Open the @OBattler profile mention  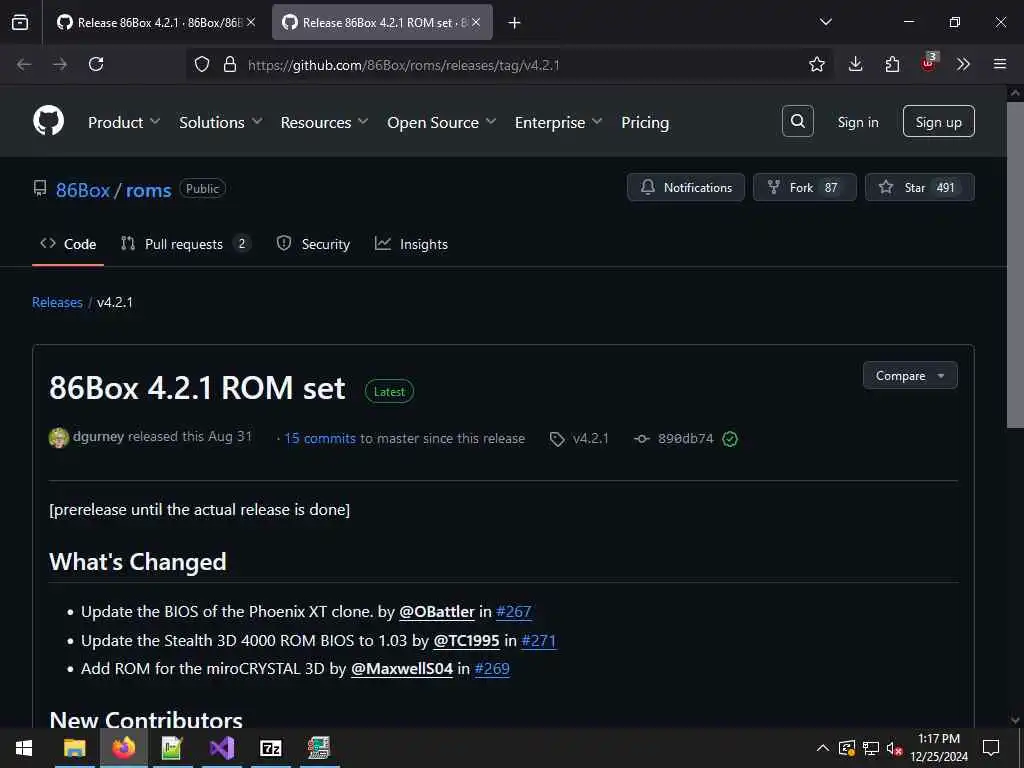tap(437, 612)
